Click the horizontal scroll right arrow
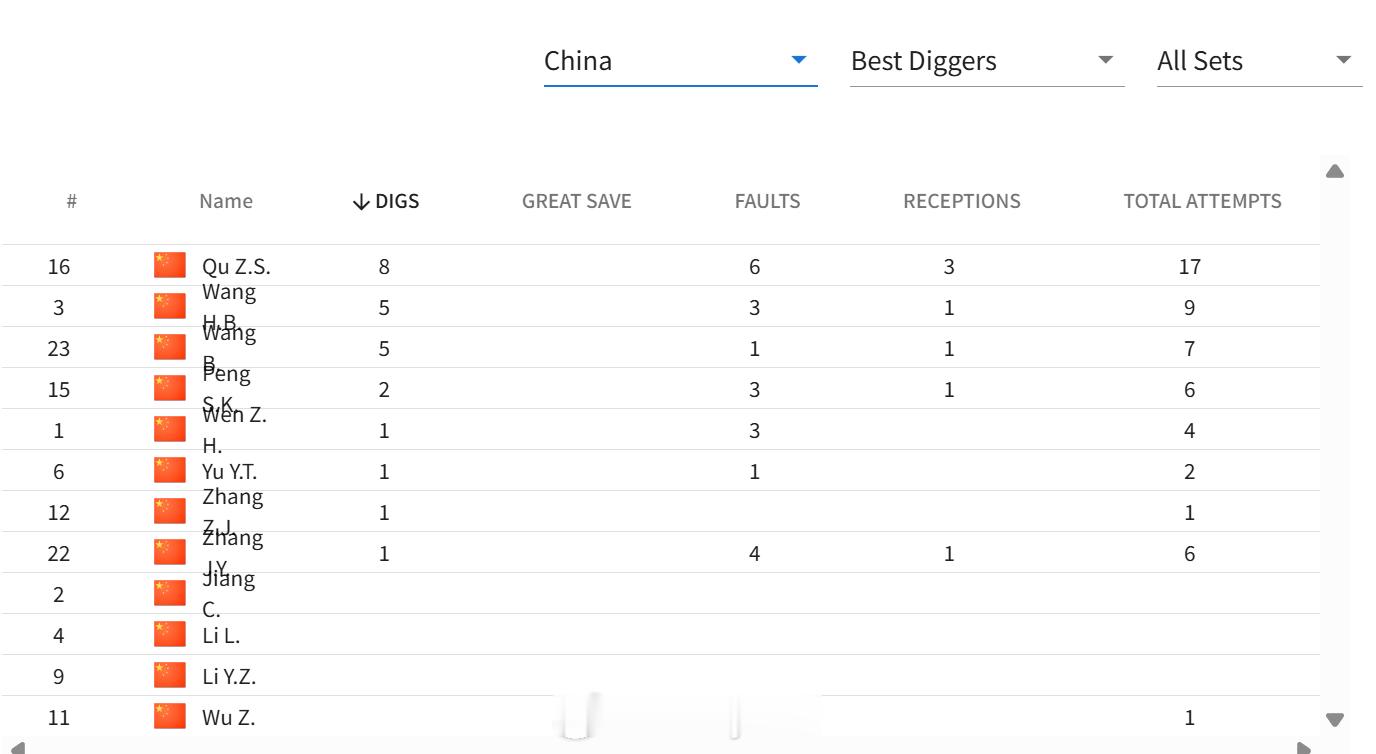This screenshot has width=1376, height=754. coord(1303,747)
